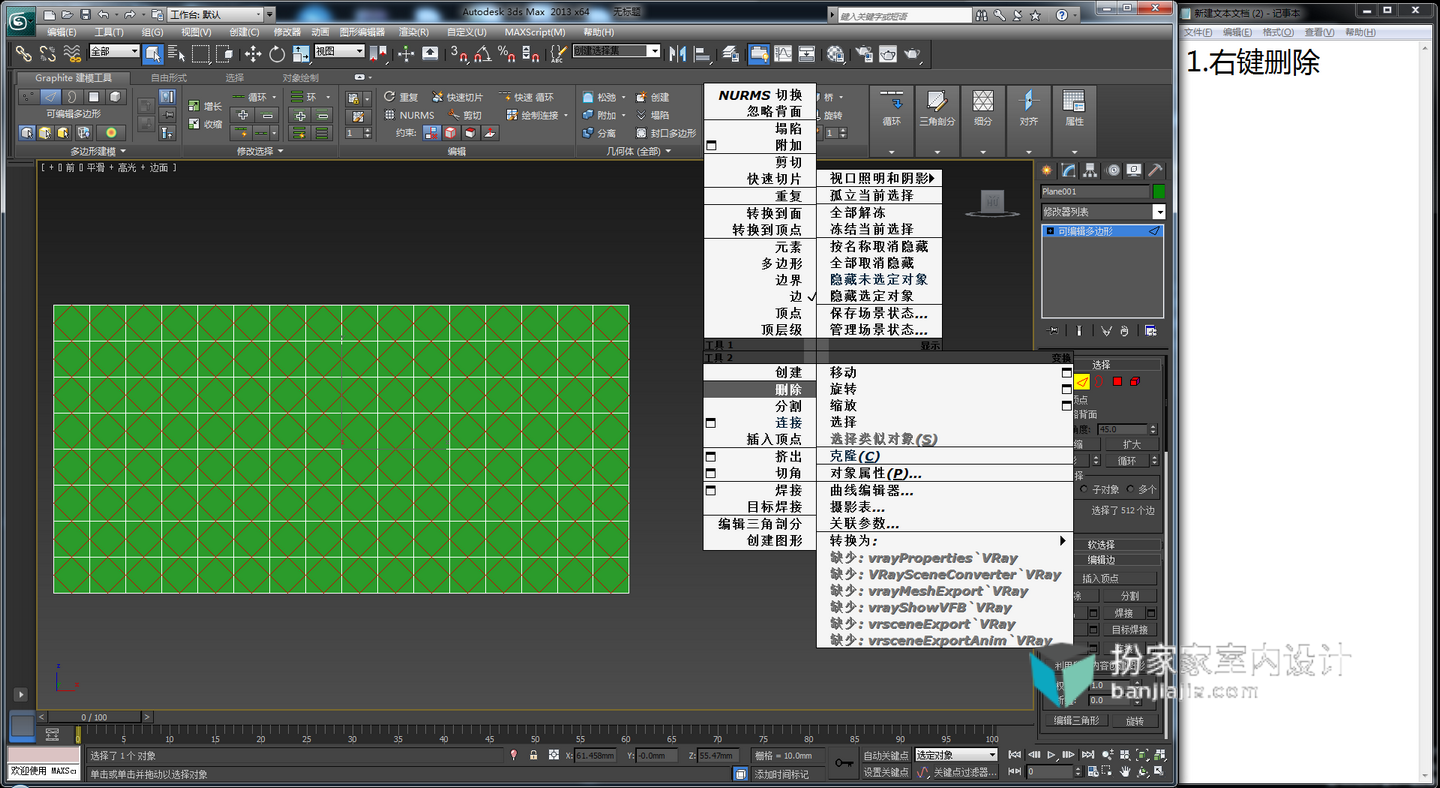Screen dimensions: 1440x788
Task: Open 旋转 transform settings box in quad menu
Action: pyautogui.click(x=1066, y=389)
